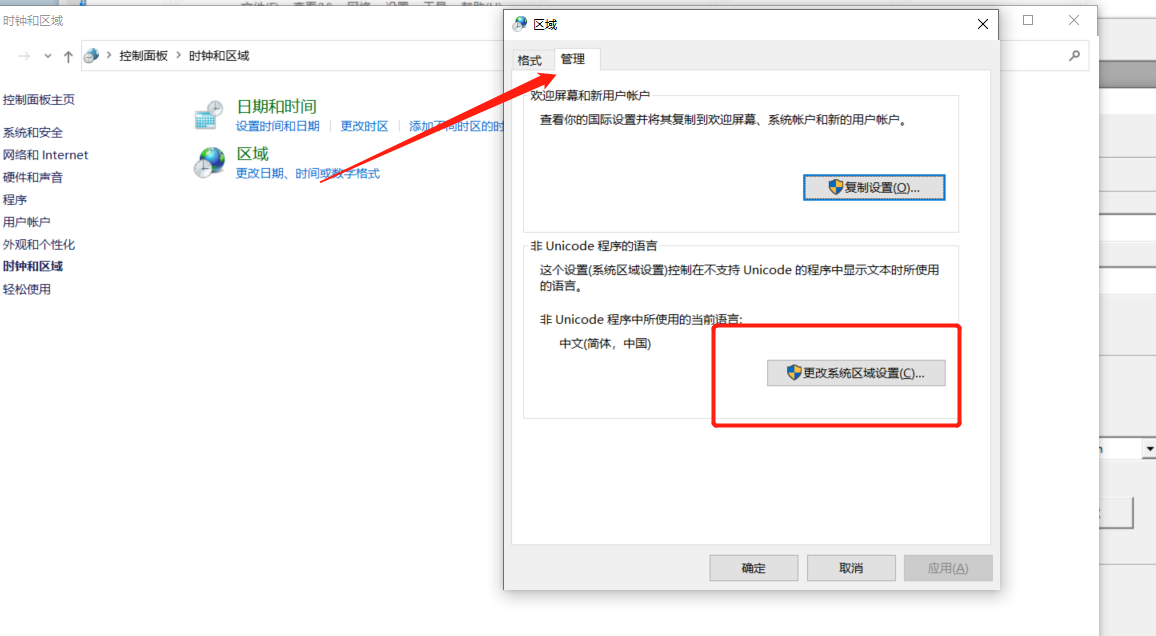The width and height of the screenshot is (1156, 636).
Task: Click the up arrow beside the address bar
Action: [x=68, y=56]
